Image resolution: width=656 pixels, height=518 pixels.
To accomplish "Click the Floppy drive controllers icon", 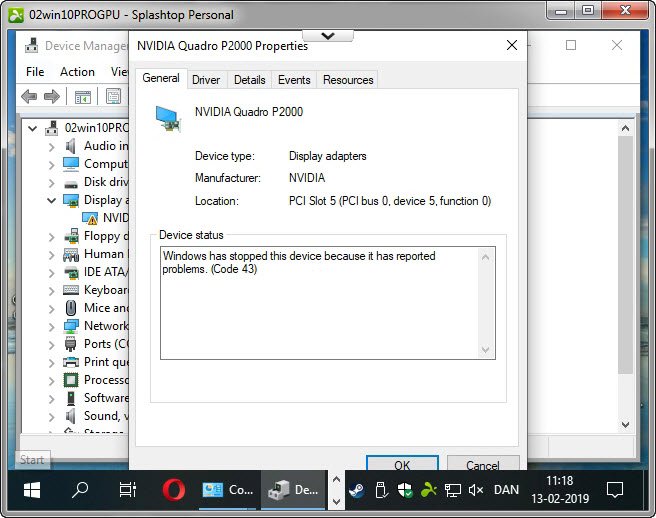I will coord(72,236).
